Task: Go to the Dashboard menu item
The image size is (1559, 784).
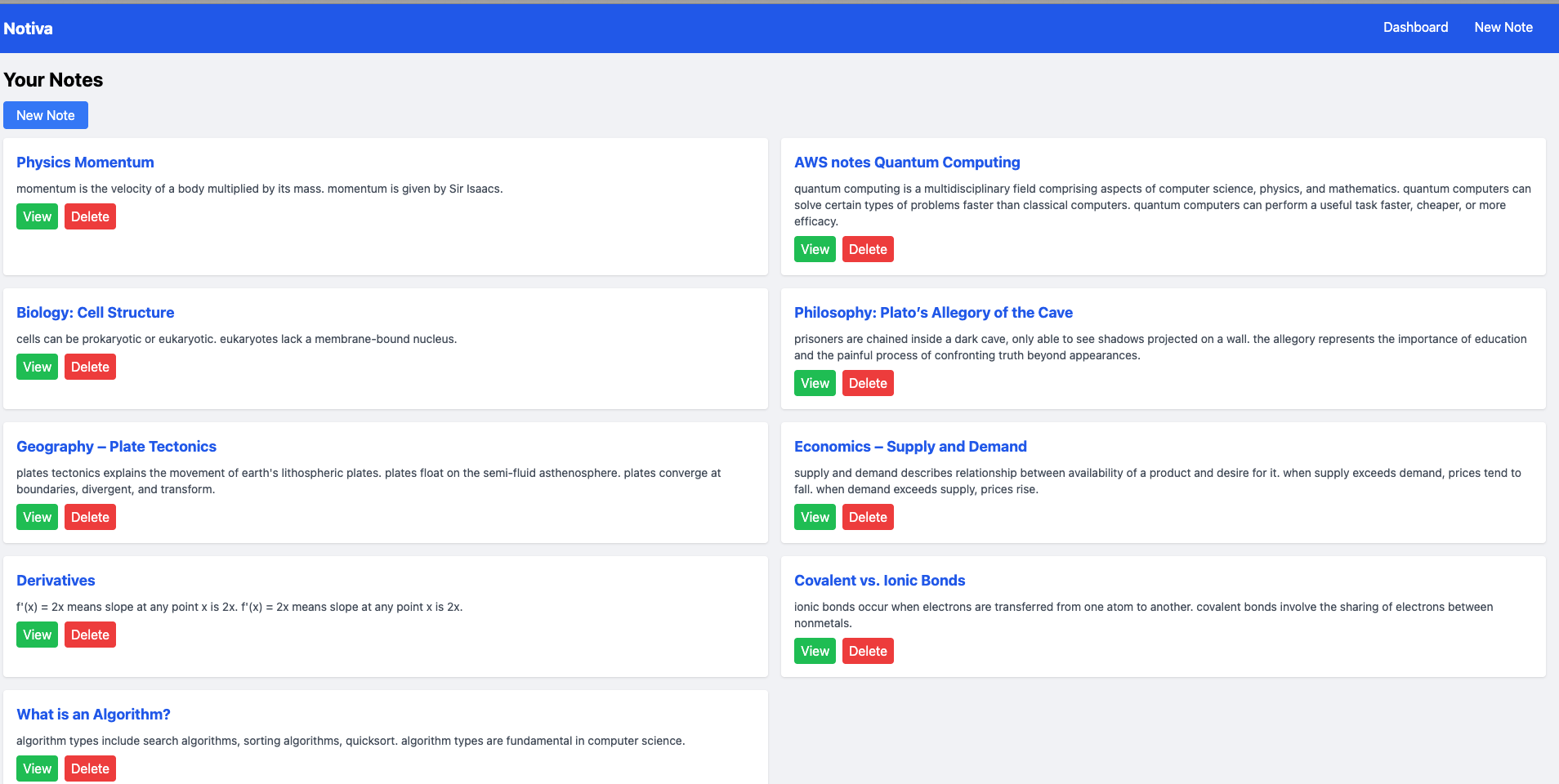Action: [1415, 27]
